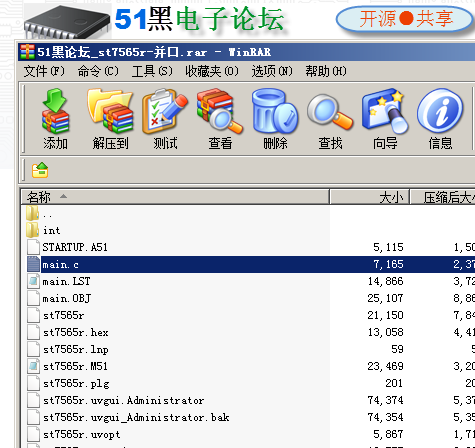The width and height of the screenshot is (475, 448).
Task: Click the main.c file icon
Action: click(x=33, y=264)
